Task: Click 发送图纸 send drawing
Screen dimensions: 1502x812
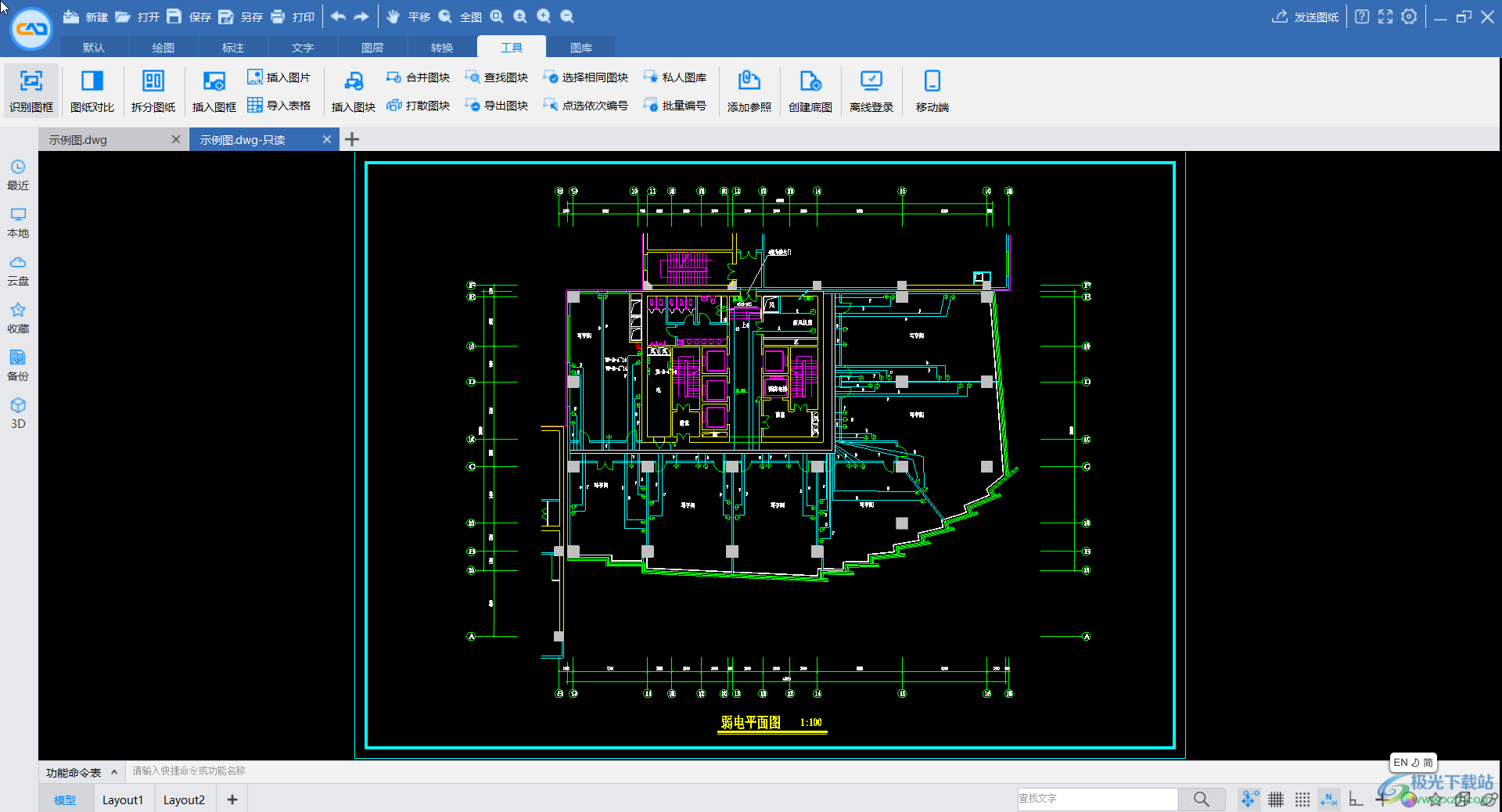Action: pyautogui.click(x=1305, y=16)
